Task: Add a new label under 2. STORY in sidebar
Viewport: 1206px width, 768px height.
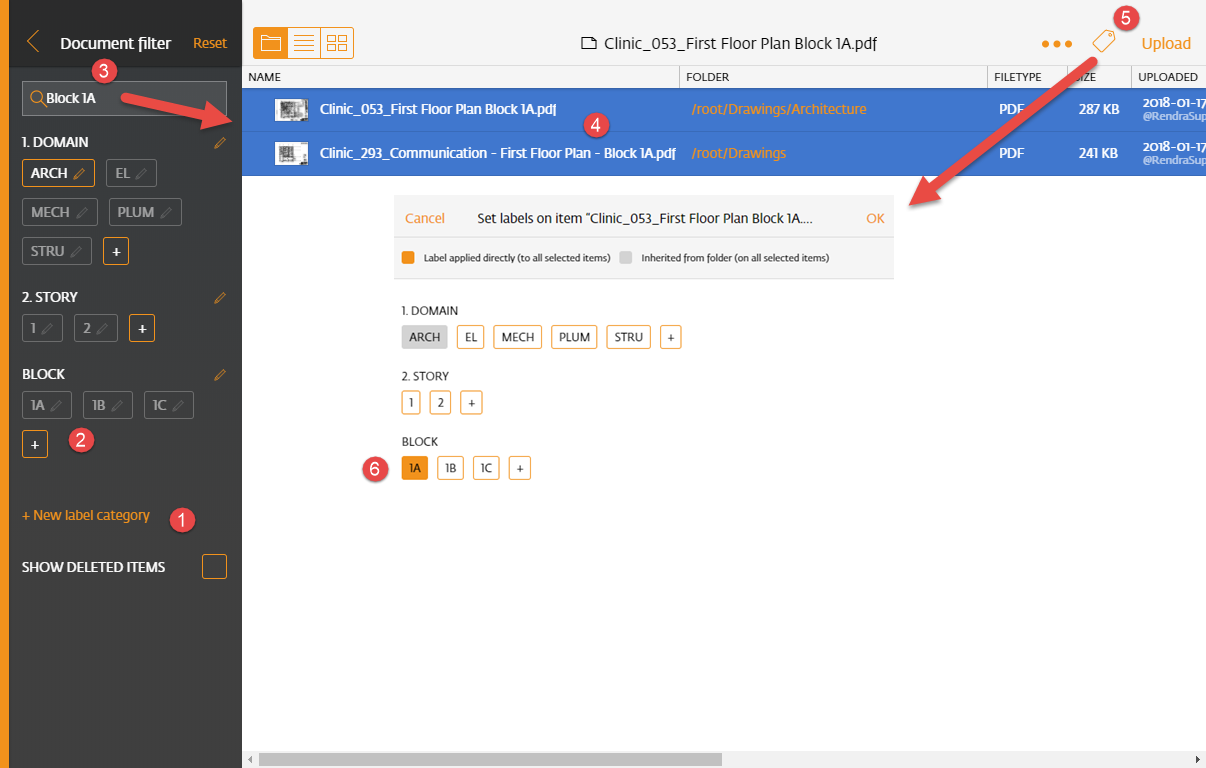Action: click(x=142, y=328)
